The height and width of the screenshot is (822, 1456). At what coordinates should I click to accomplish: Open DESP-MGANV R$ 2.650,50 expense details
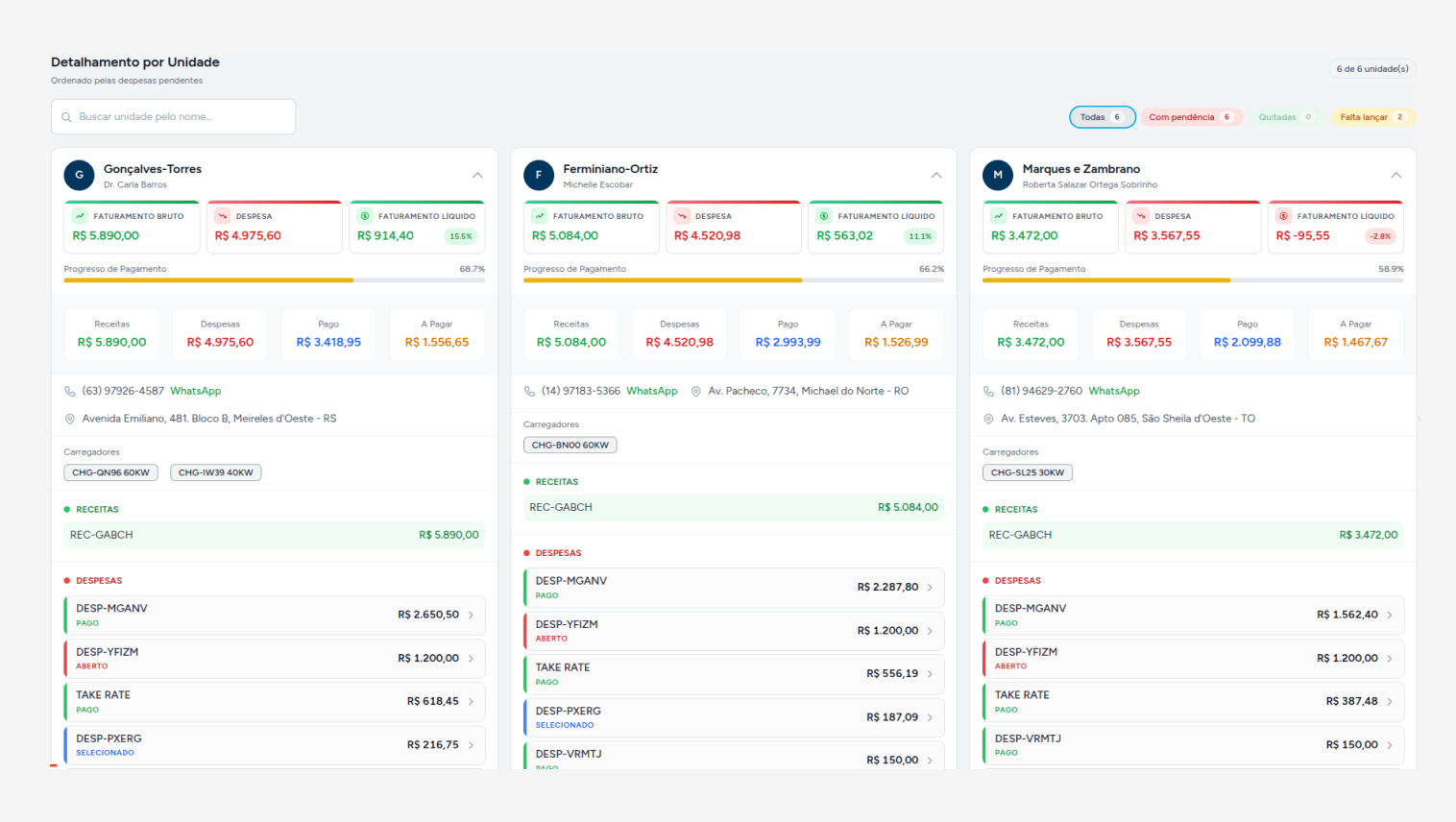(275, 615)
